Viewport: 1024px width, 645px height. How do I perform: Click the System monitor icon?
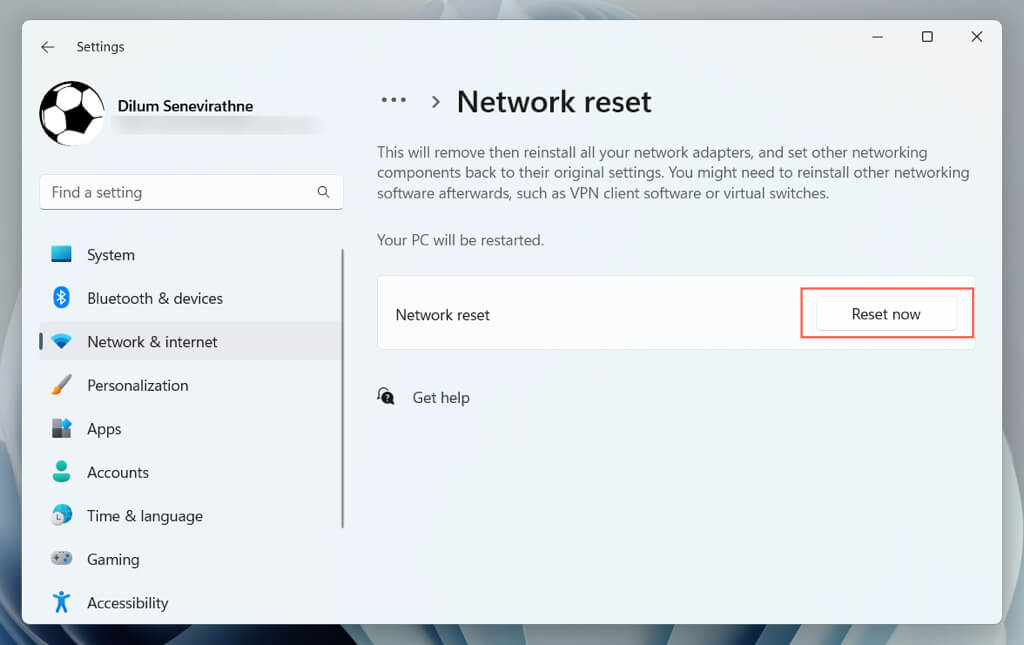[62, 255]
